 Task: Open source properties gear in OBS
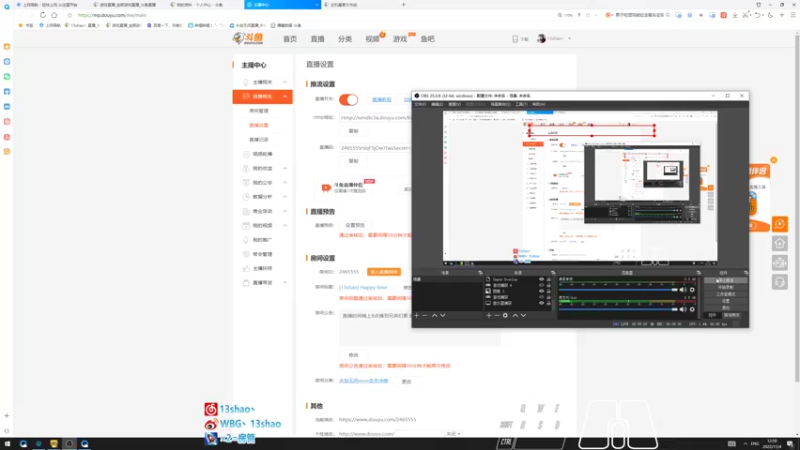coord(505,315)
